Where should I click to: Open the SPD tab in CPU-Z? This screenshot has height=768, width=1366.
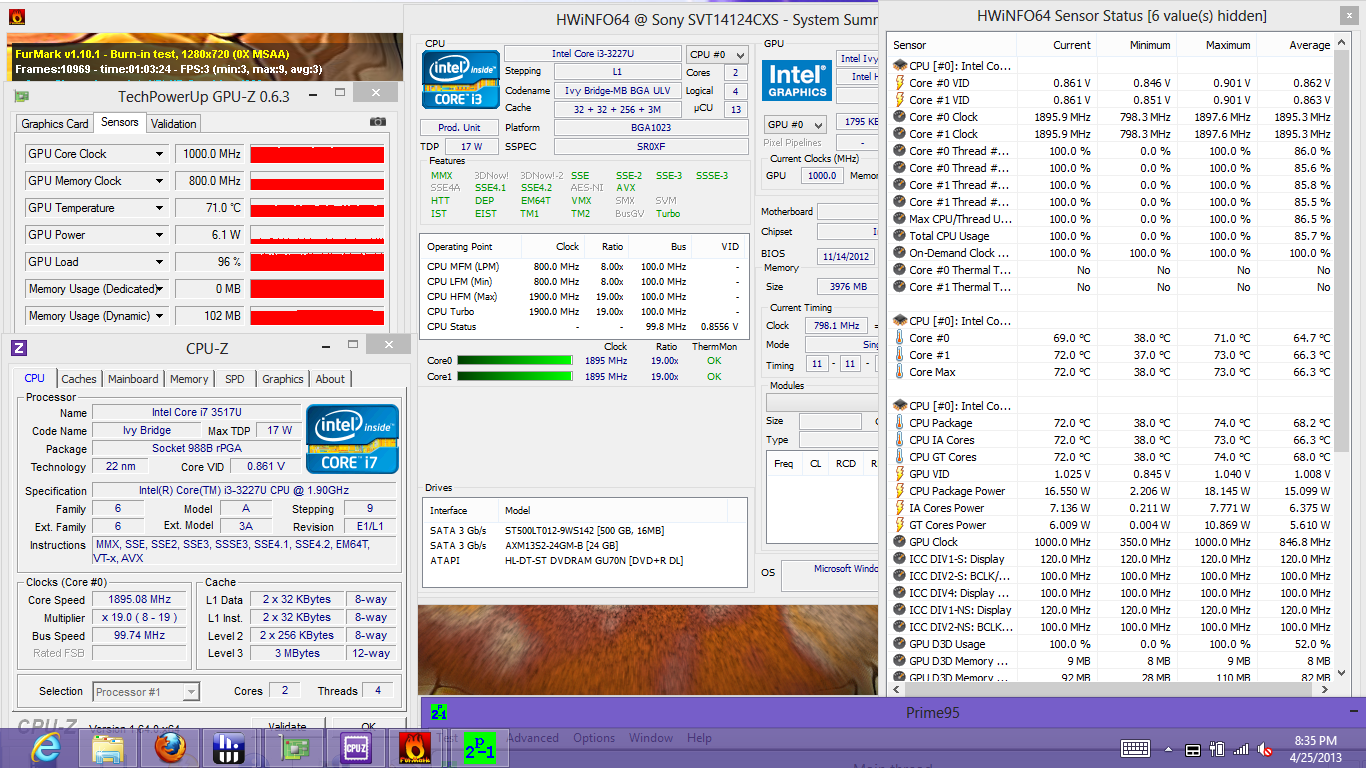click(x=235, y=379)
